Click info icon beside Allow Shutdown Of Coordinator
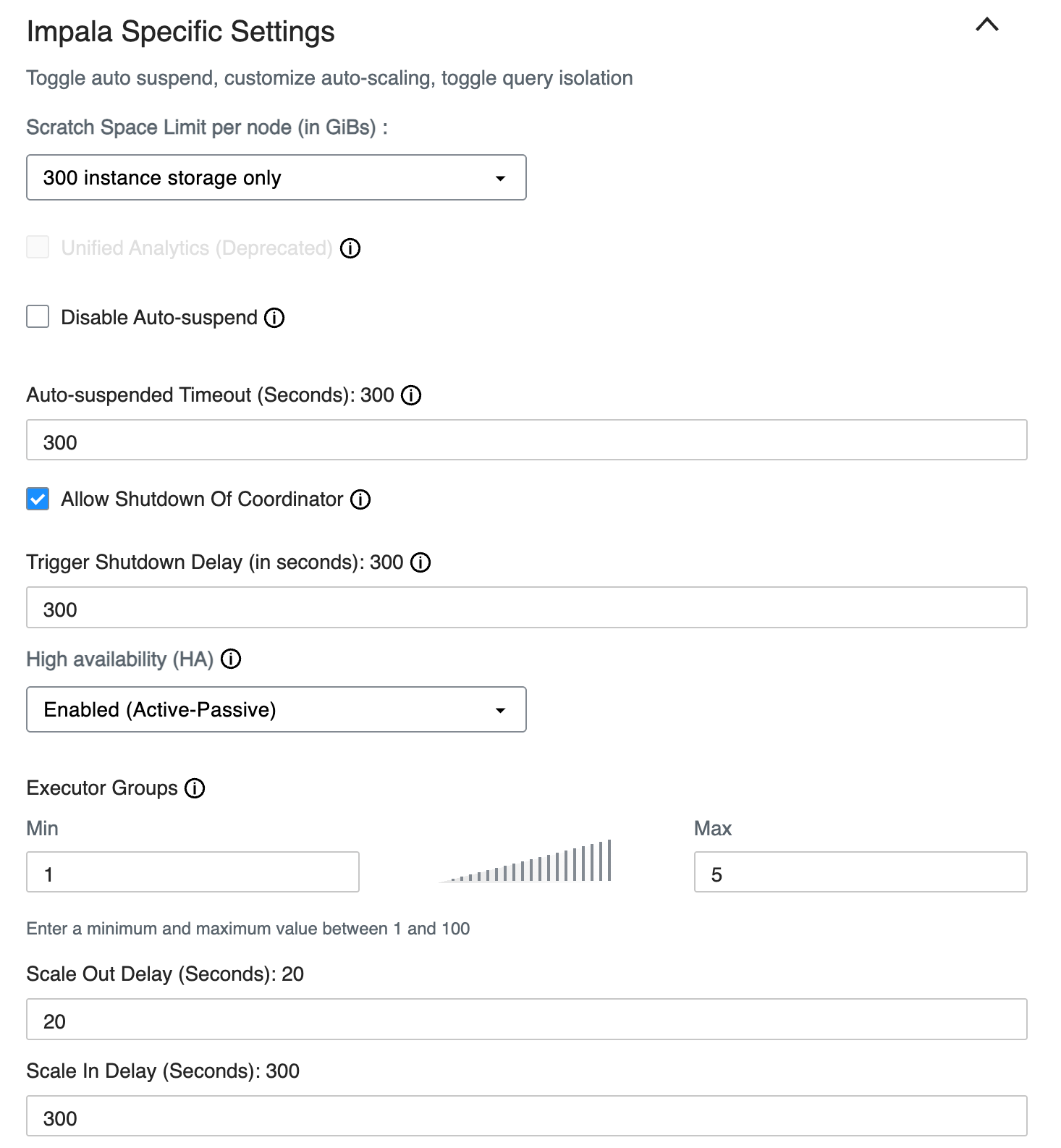1061x1148 pixels. click(x=360, y=499)
